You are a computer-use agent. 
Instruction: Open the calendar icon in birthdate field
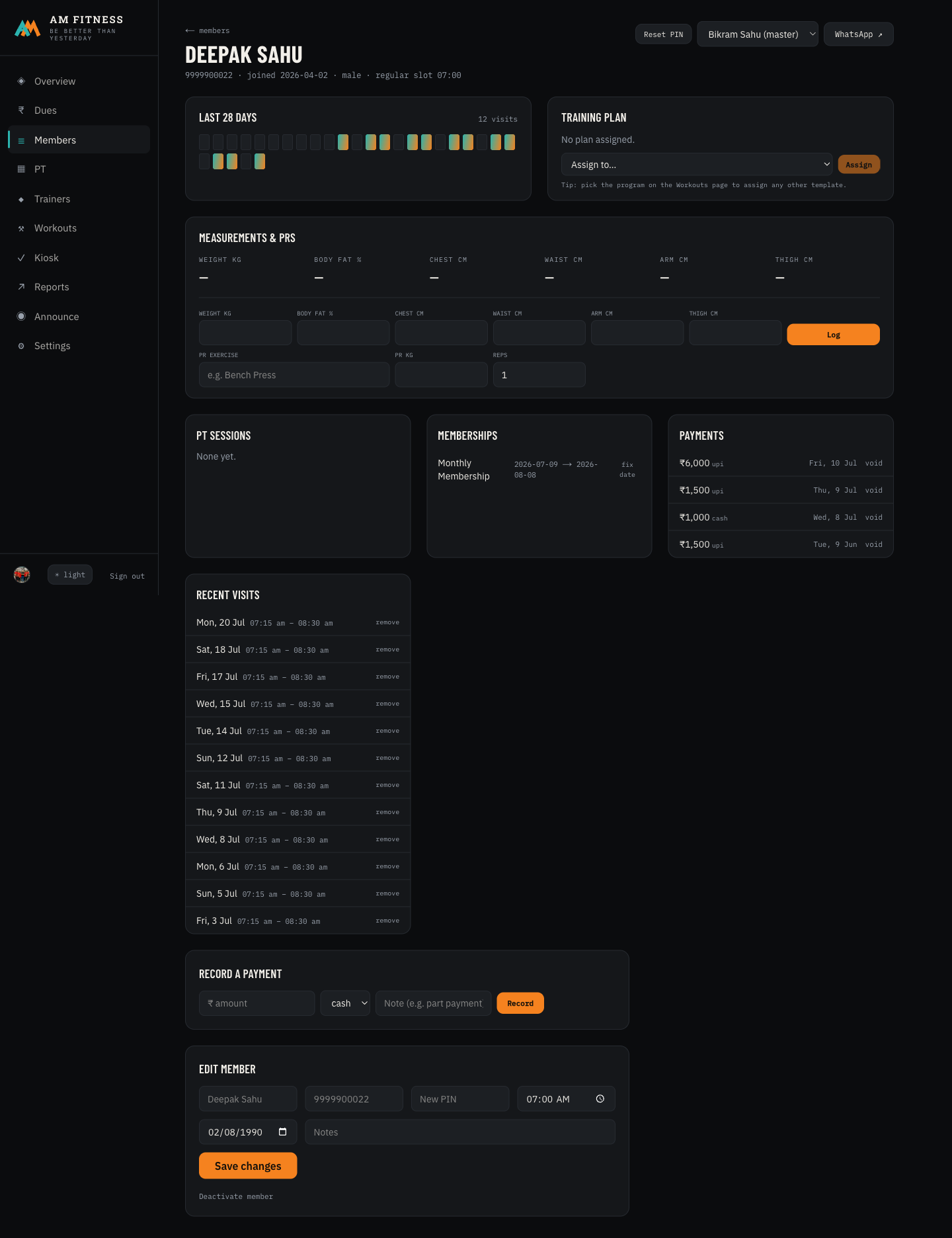283,1132
